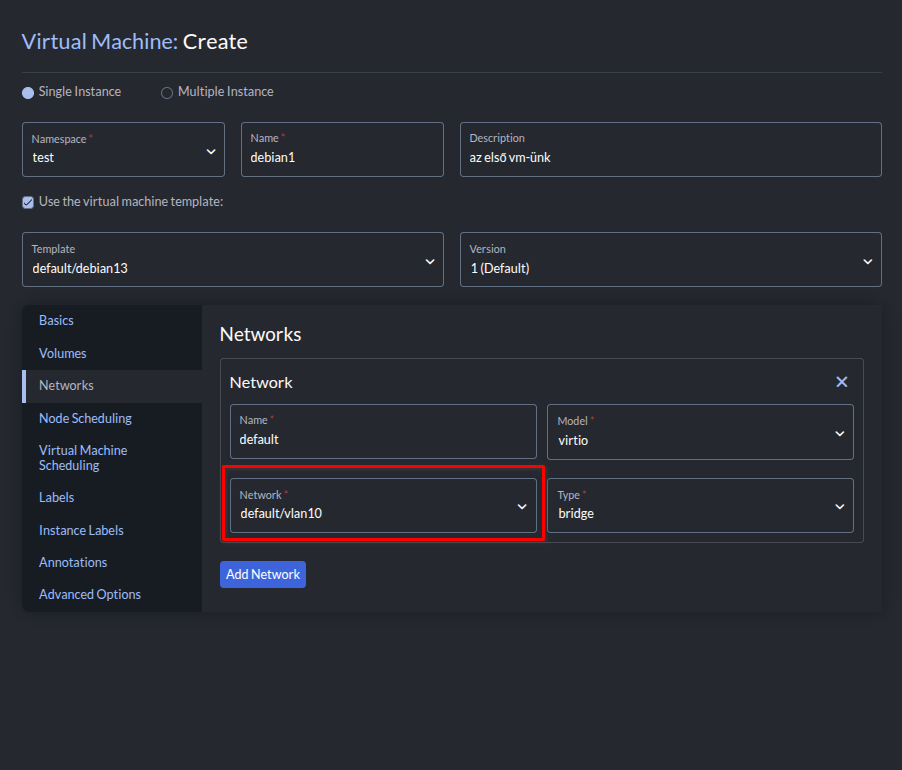Toggle 'Use the virtual machine template' checkbox
The image size is (902, 770).
tap(28, 202)
